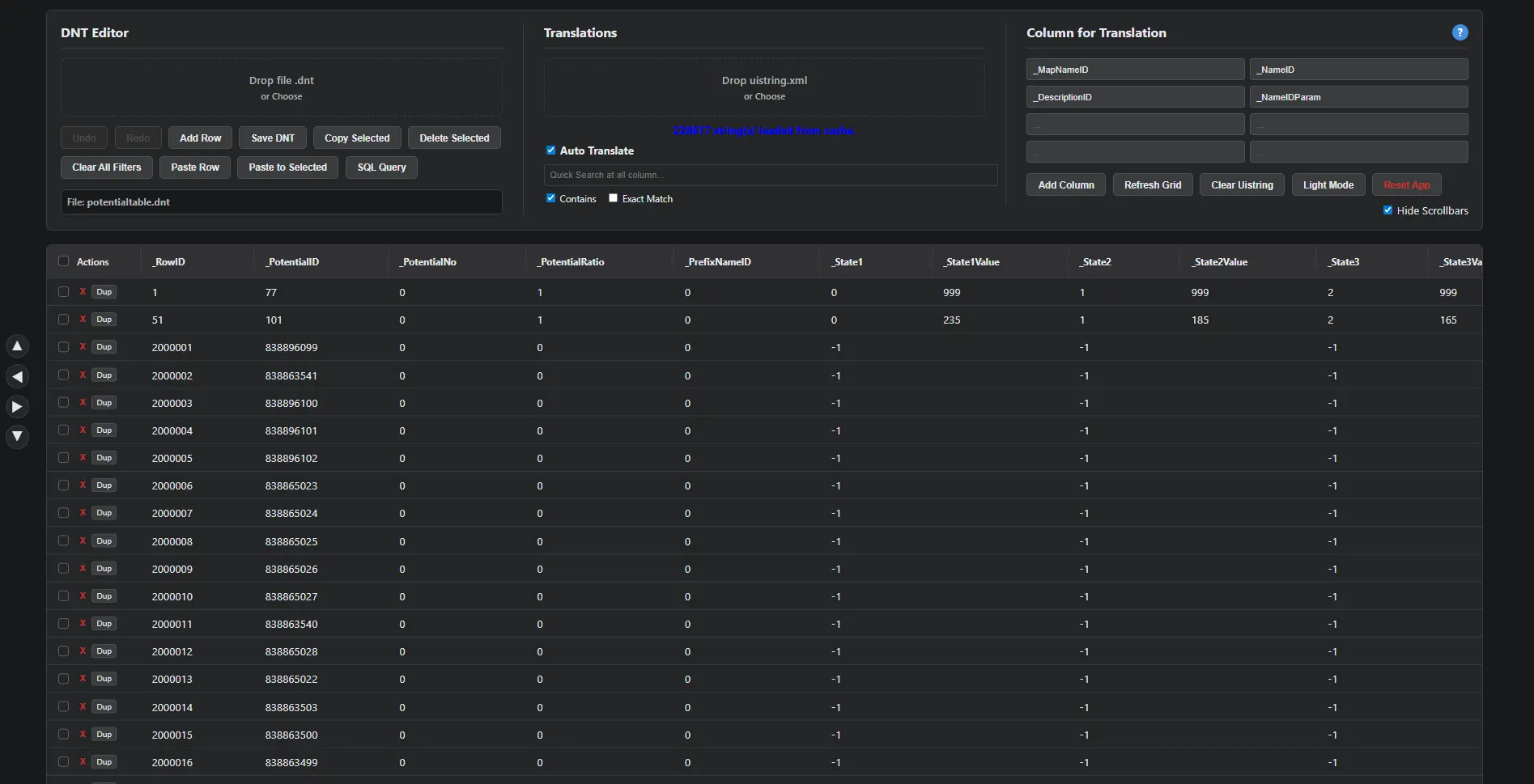Check the select-all checkbox in Actions header
The height and width of the screenshot is (784, 1534).
tap(64, 261)
